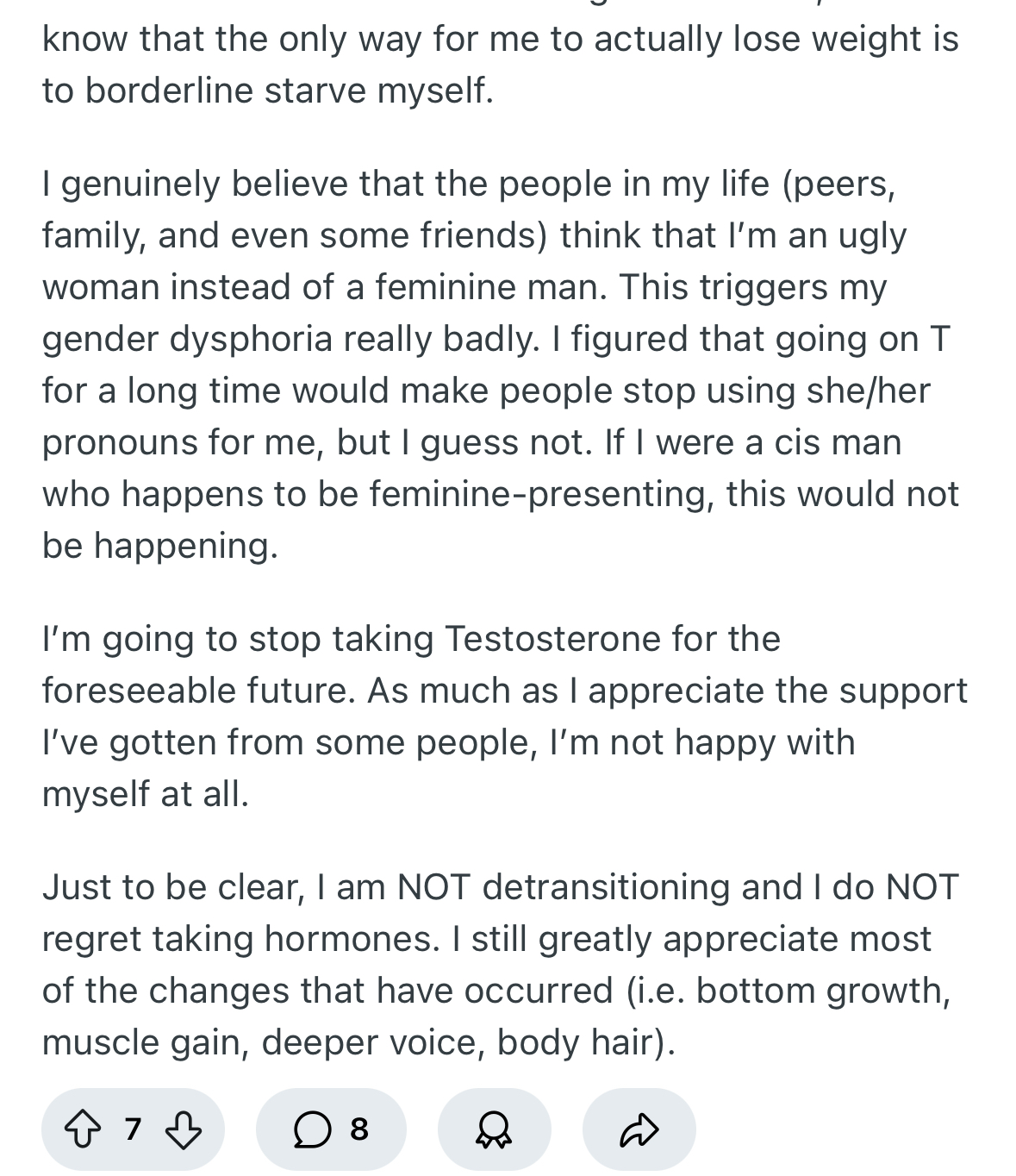This screenshot has height=1176, width=1016.
Task: Tap the 'Just to be clear' paragraph
Action: pyautogui.click(x=501, y=965)
